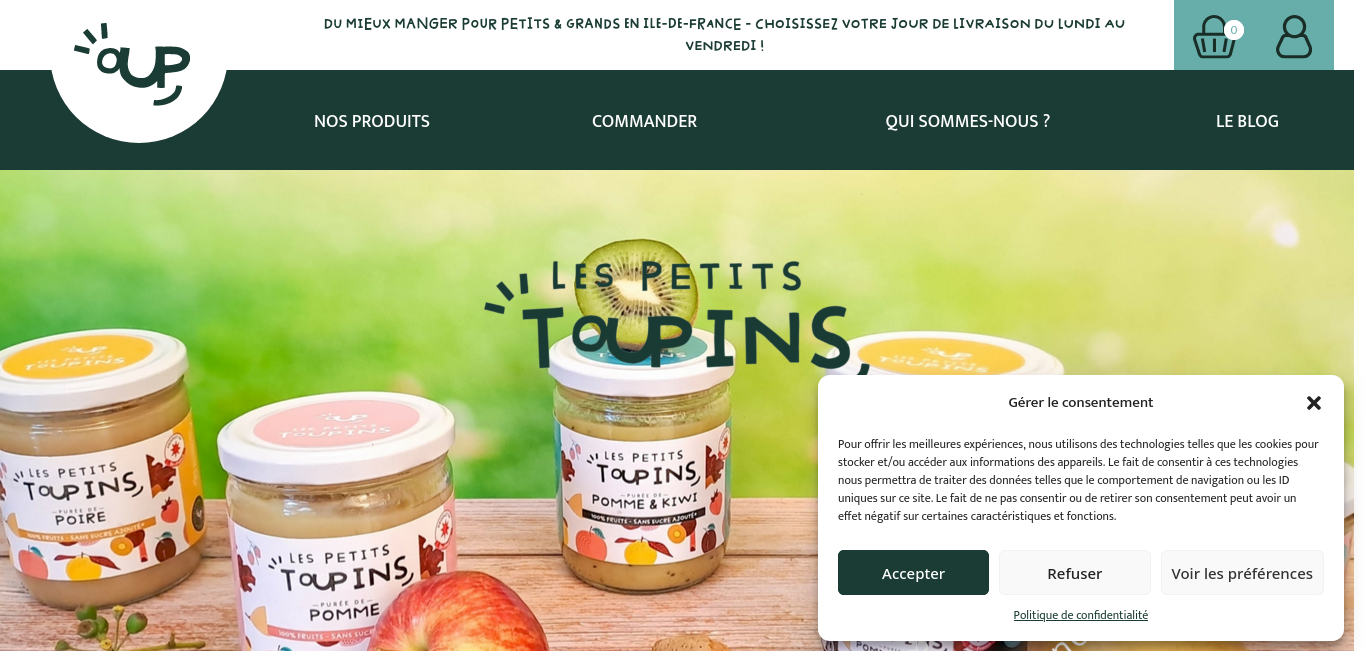Click the cart item count badge
Image resolution: width=1366 pixels, height=651 pixels.
pyautogui.click(x=1234, y=30)
